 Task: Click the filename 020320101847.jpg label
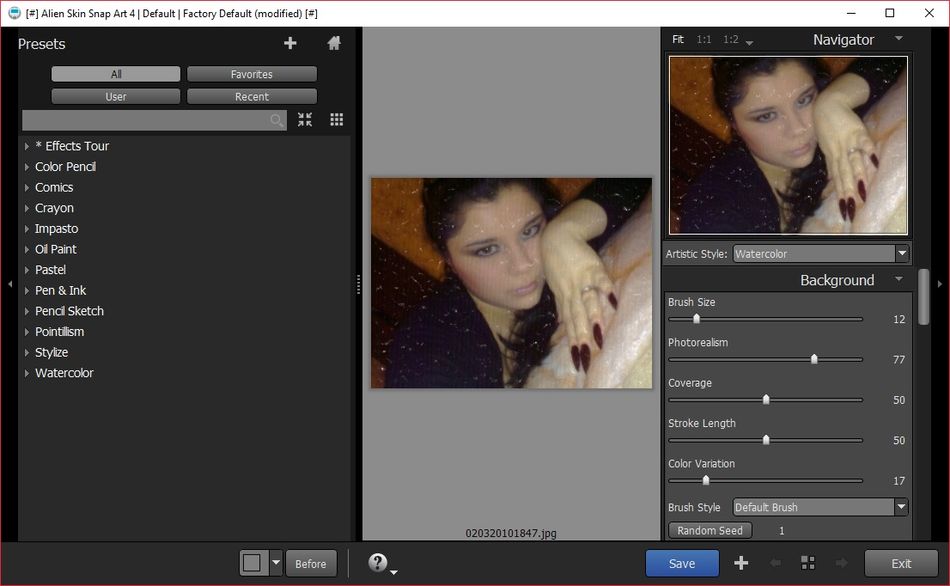511,533
